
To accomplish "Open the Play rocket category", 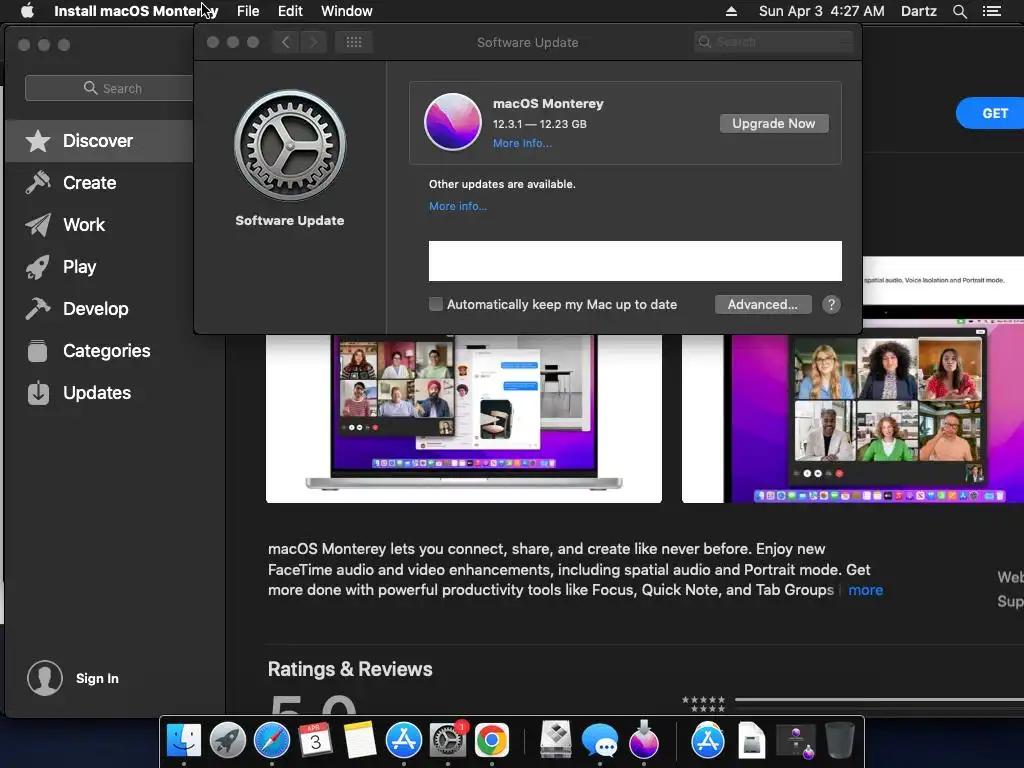I will [79, 266].
